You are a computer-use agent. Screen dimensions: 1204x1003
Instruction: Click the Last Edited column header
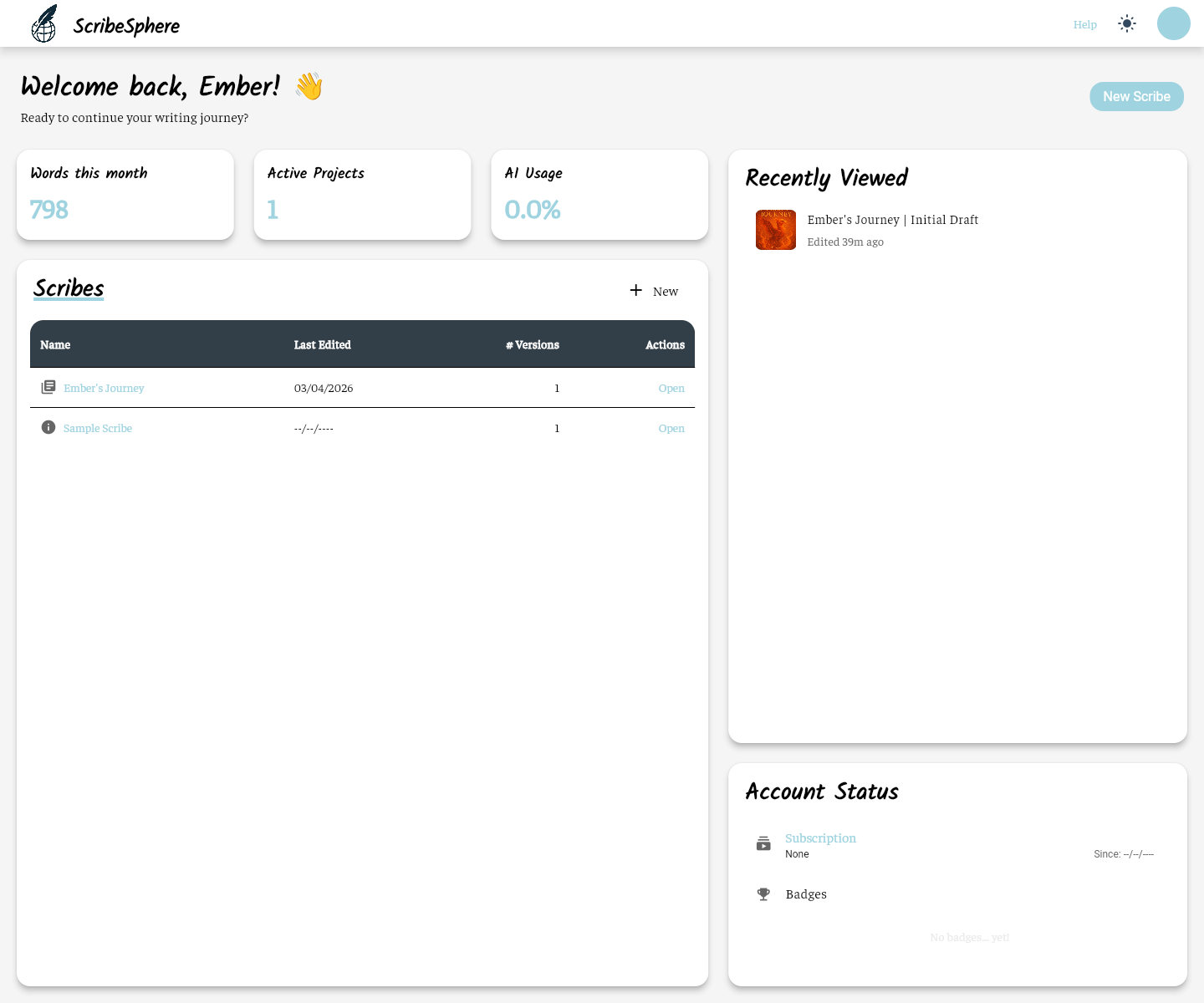pos(323,344)
